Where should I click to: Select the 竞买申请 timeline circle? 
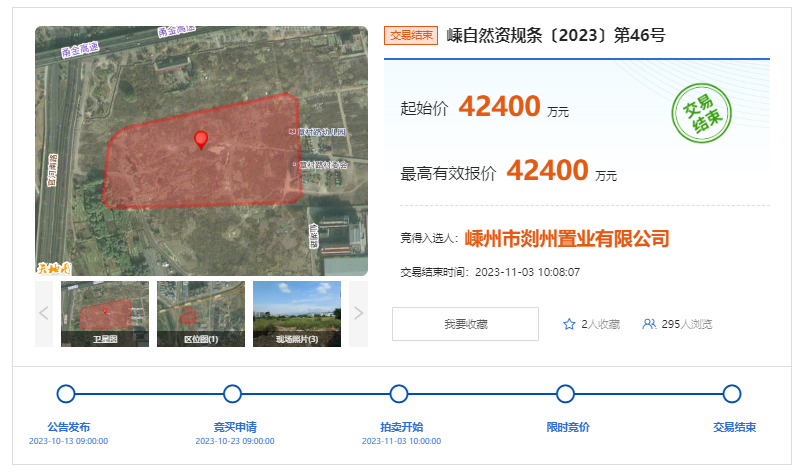(x=233, y=394)
